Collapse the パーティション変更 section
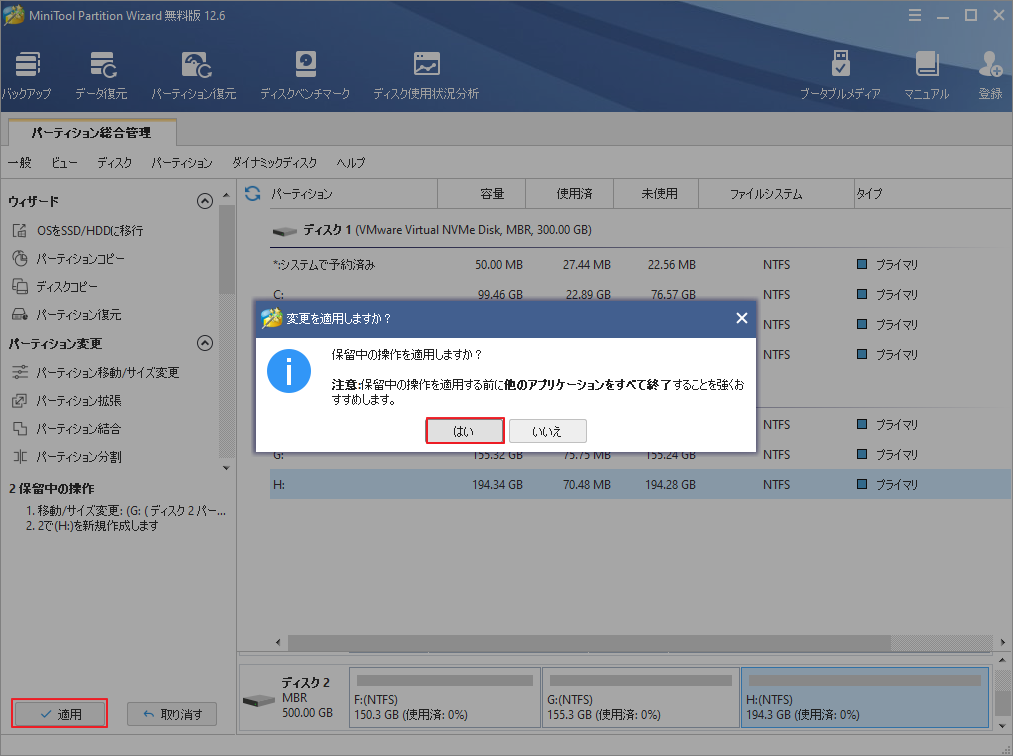 [x=205, y=343]
